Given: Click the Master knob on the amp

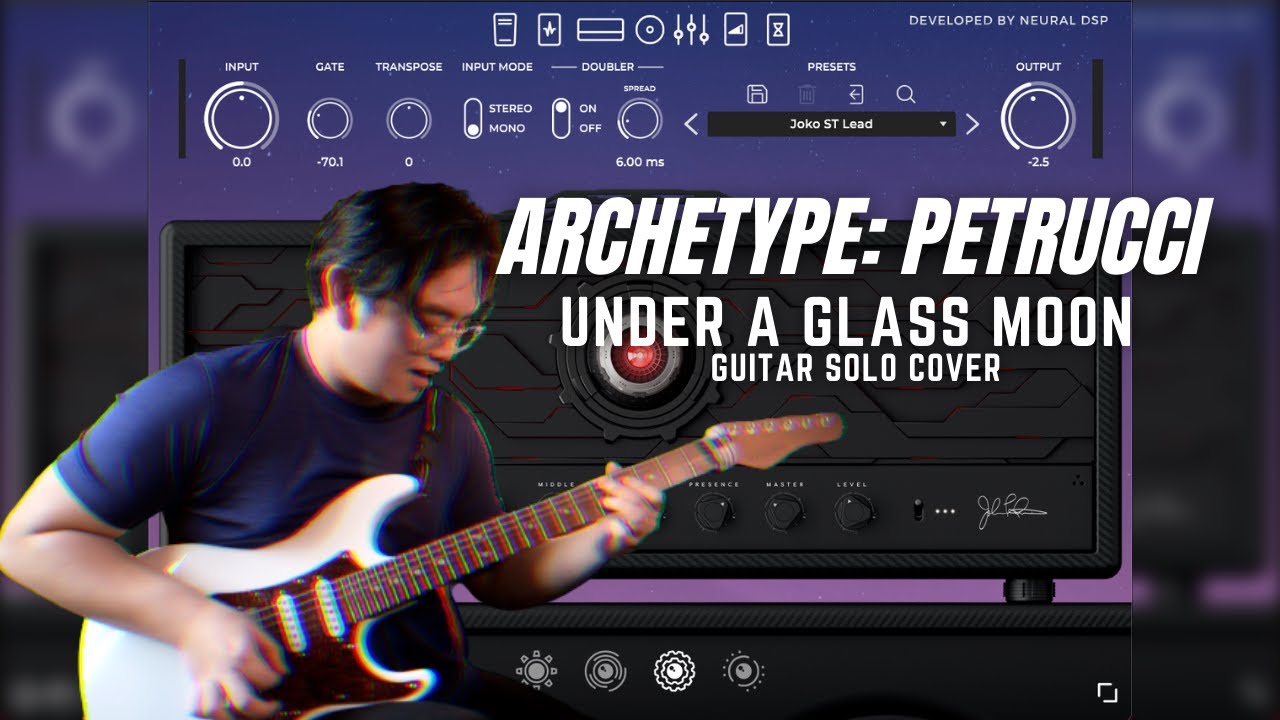Looking at the screenshot, I should coord(784,512).
